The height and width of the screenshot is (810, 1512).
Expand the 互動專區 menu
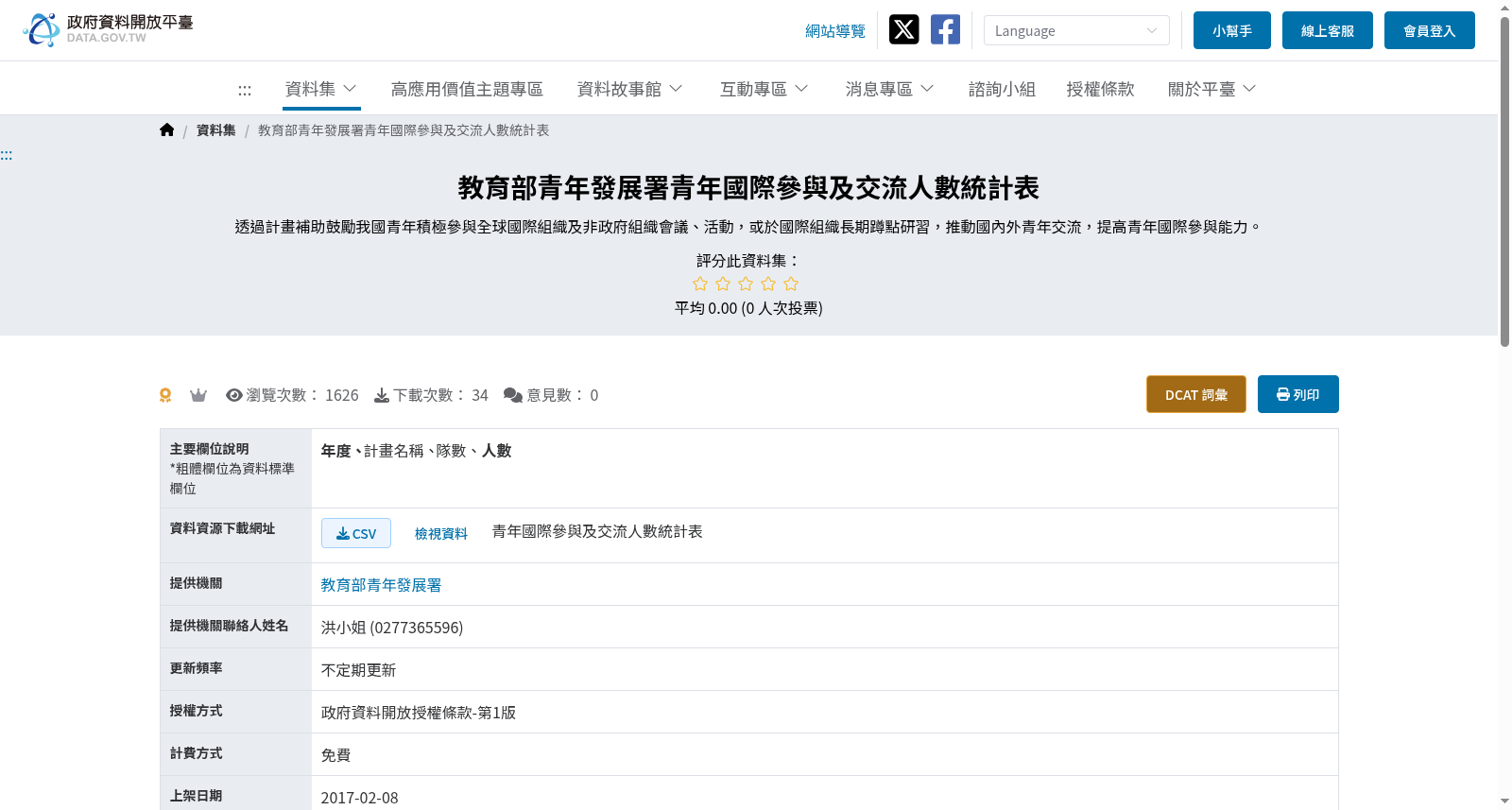point(765,89)
